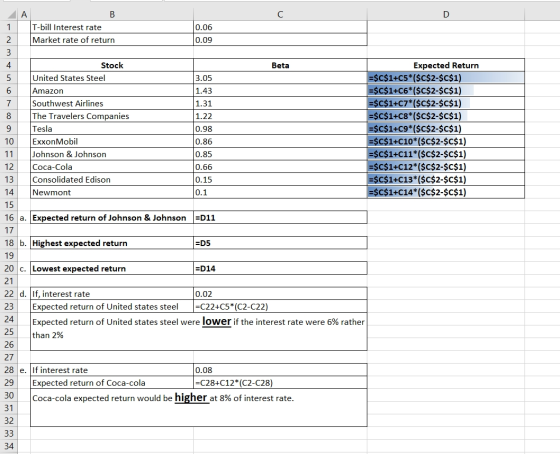Select column D header

pyautogui.click(x=446, y=14)
